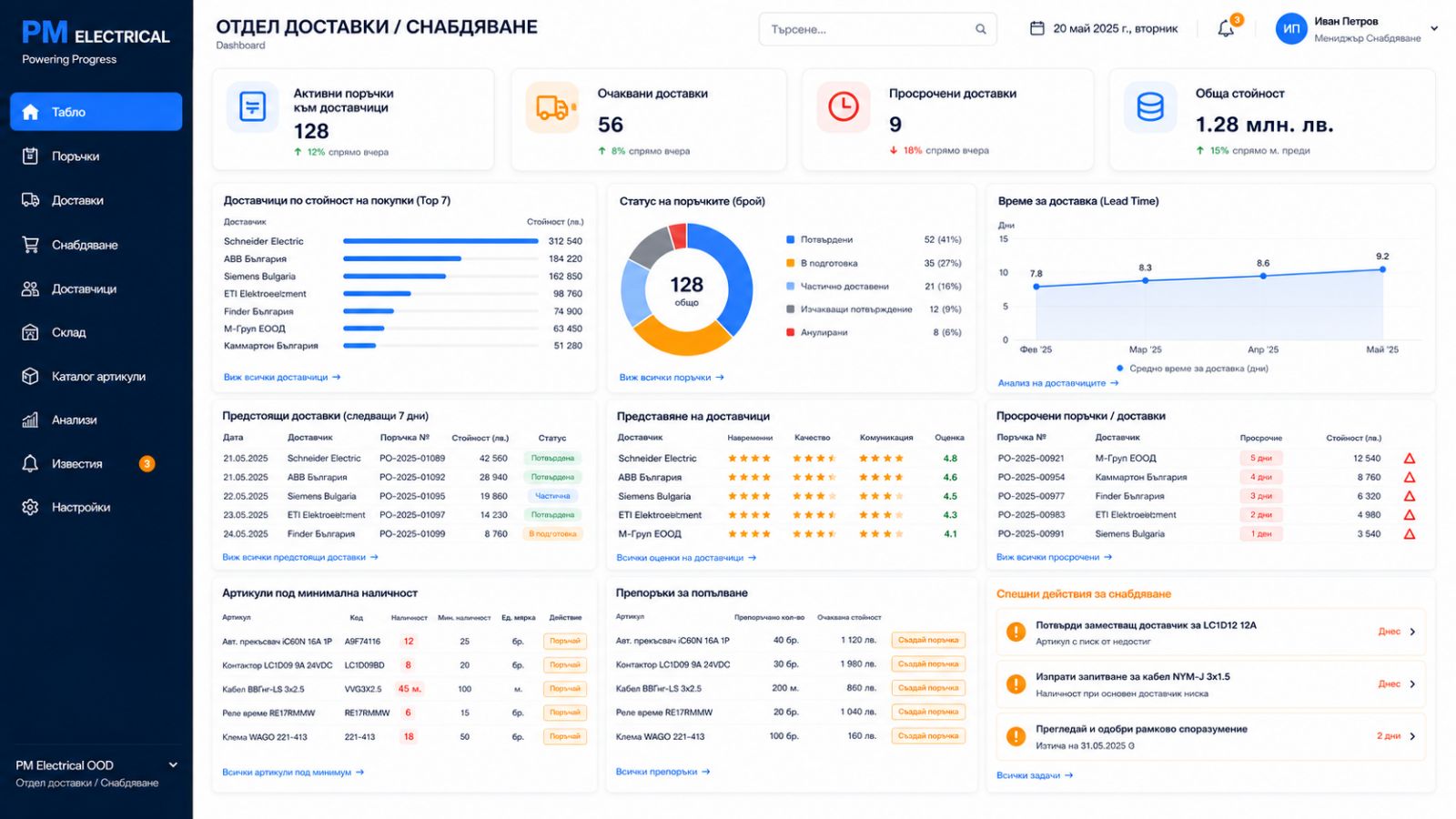This screenshot has height=819, width=1456.
Task: Open chevron for Потвърди заместващ доставчик task
Action: pos(1412,632)
